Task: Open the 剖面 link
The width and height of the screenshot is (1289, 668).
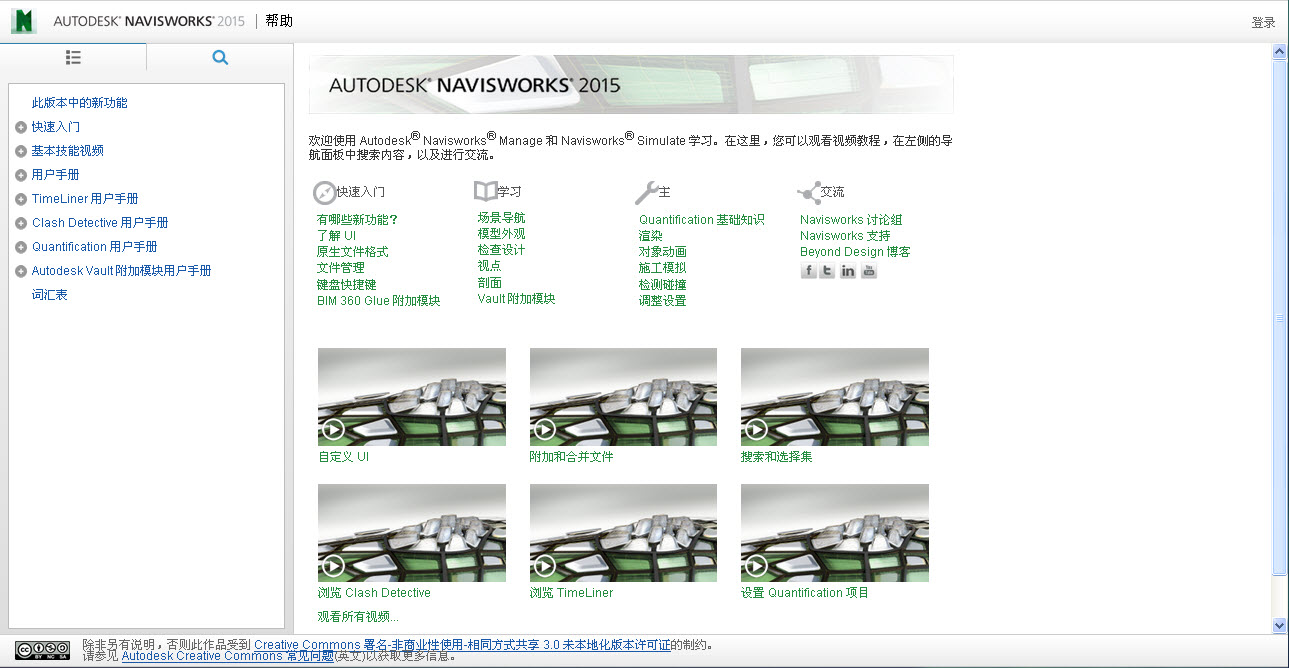Action: [x=489, y=283]
